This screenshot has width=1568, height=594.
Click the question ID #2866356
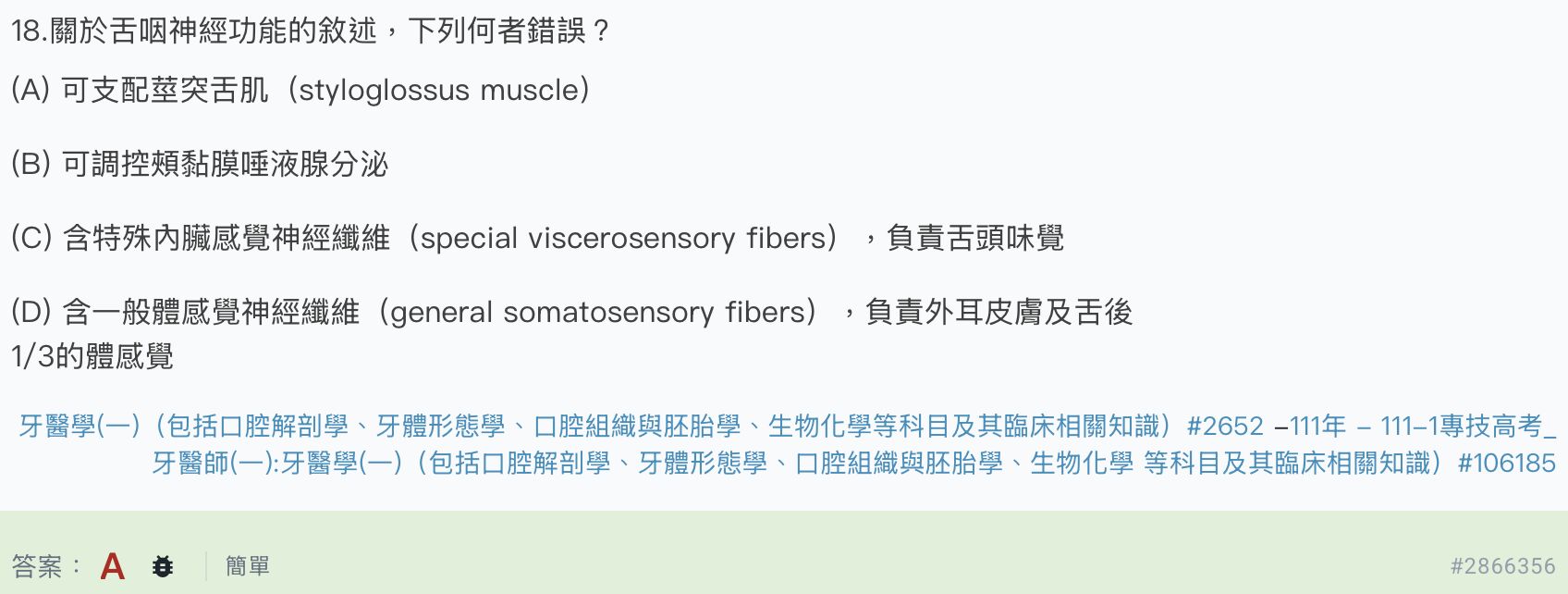1503,566
